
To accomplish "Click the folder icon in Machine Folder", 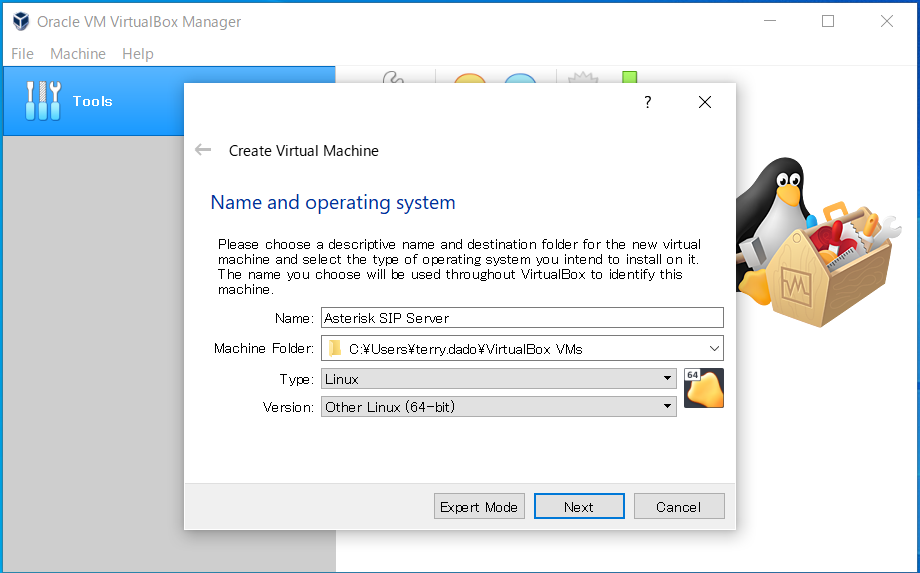I will (x=335, y=348).
